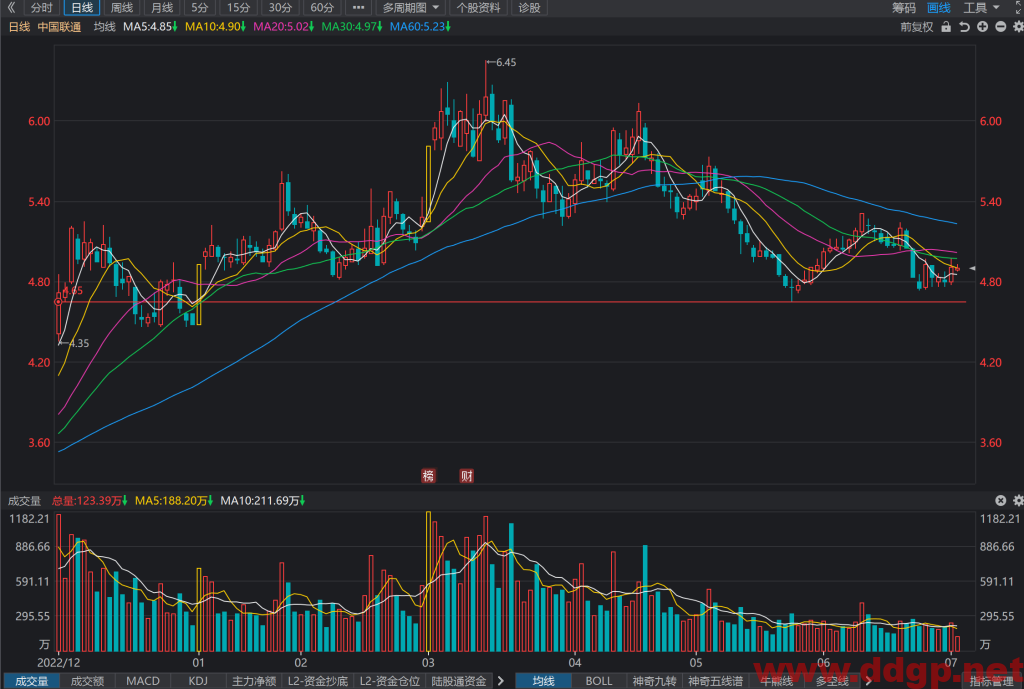Click the 总量:123.39万 volume value
The height and width of the screenshot is (689, 1024).
tap(89, 500)
